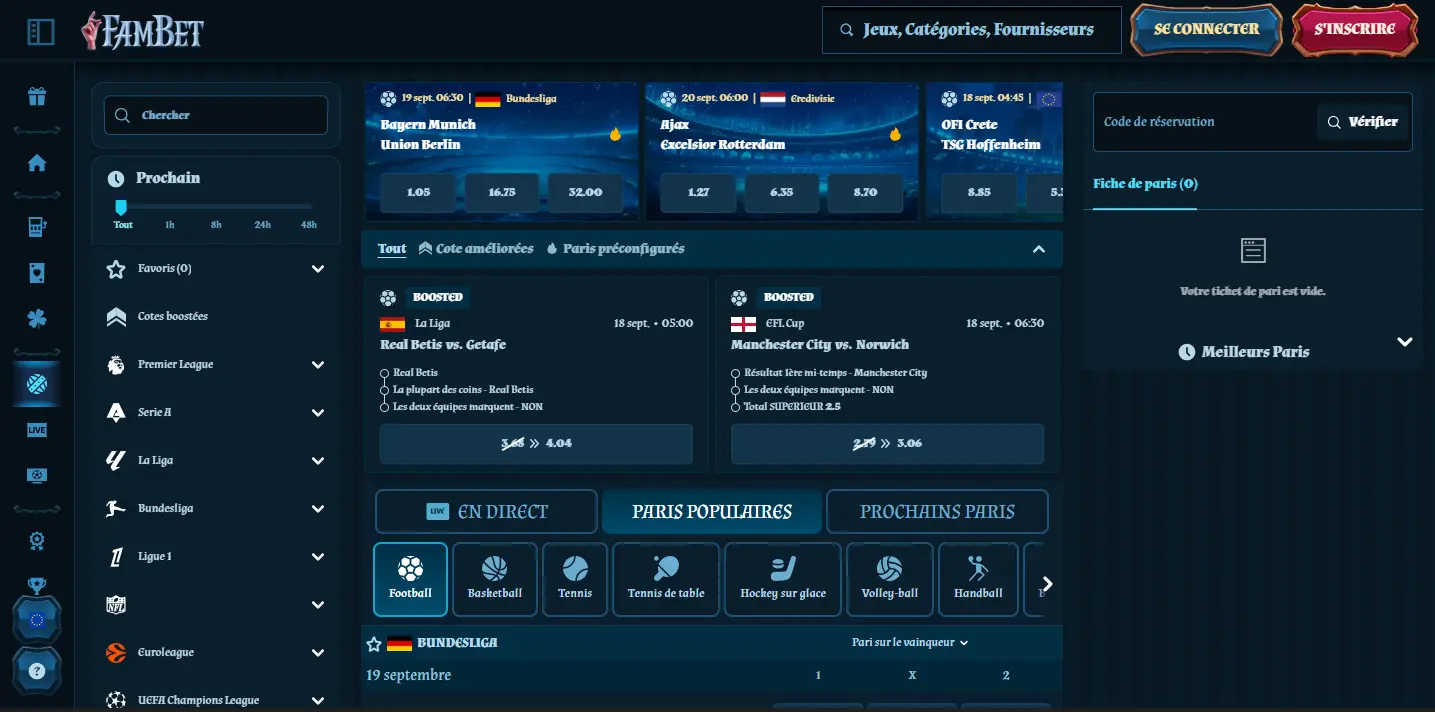
Task: Set the Prochain slider to 24h
Action: click(x=262, y=225)
